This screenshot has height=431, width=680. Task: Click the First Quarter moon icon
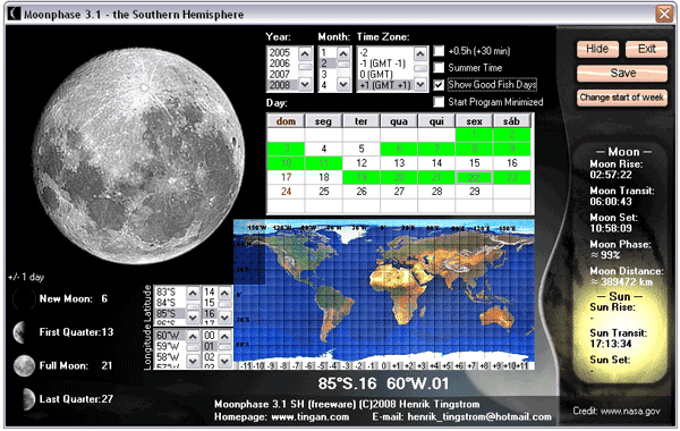click(21, 333)
